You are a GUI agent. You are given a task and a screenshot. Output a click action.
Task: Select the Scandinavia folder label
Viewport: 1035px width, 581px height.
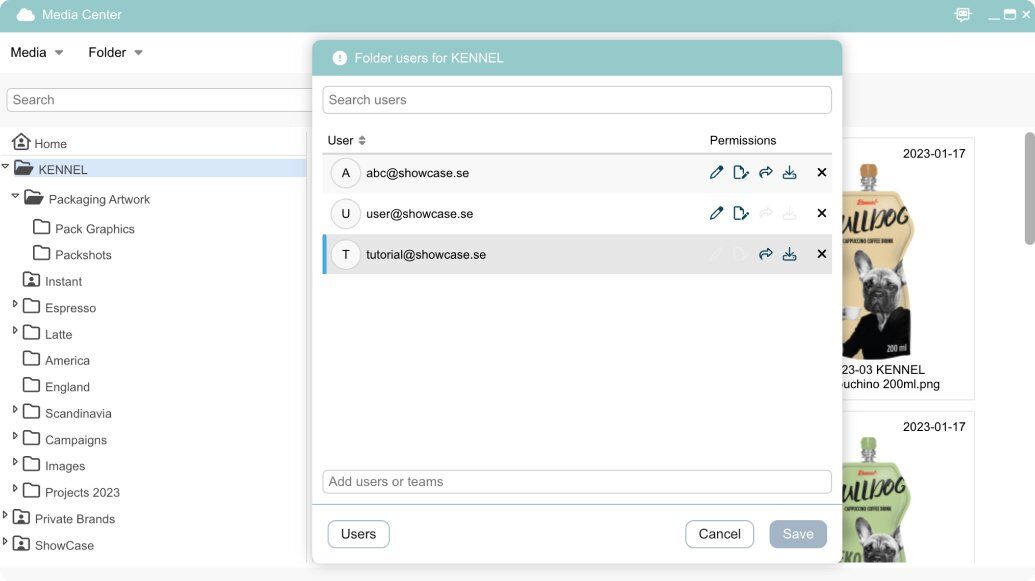coord(78,413)
